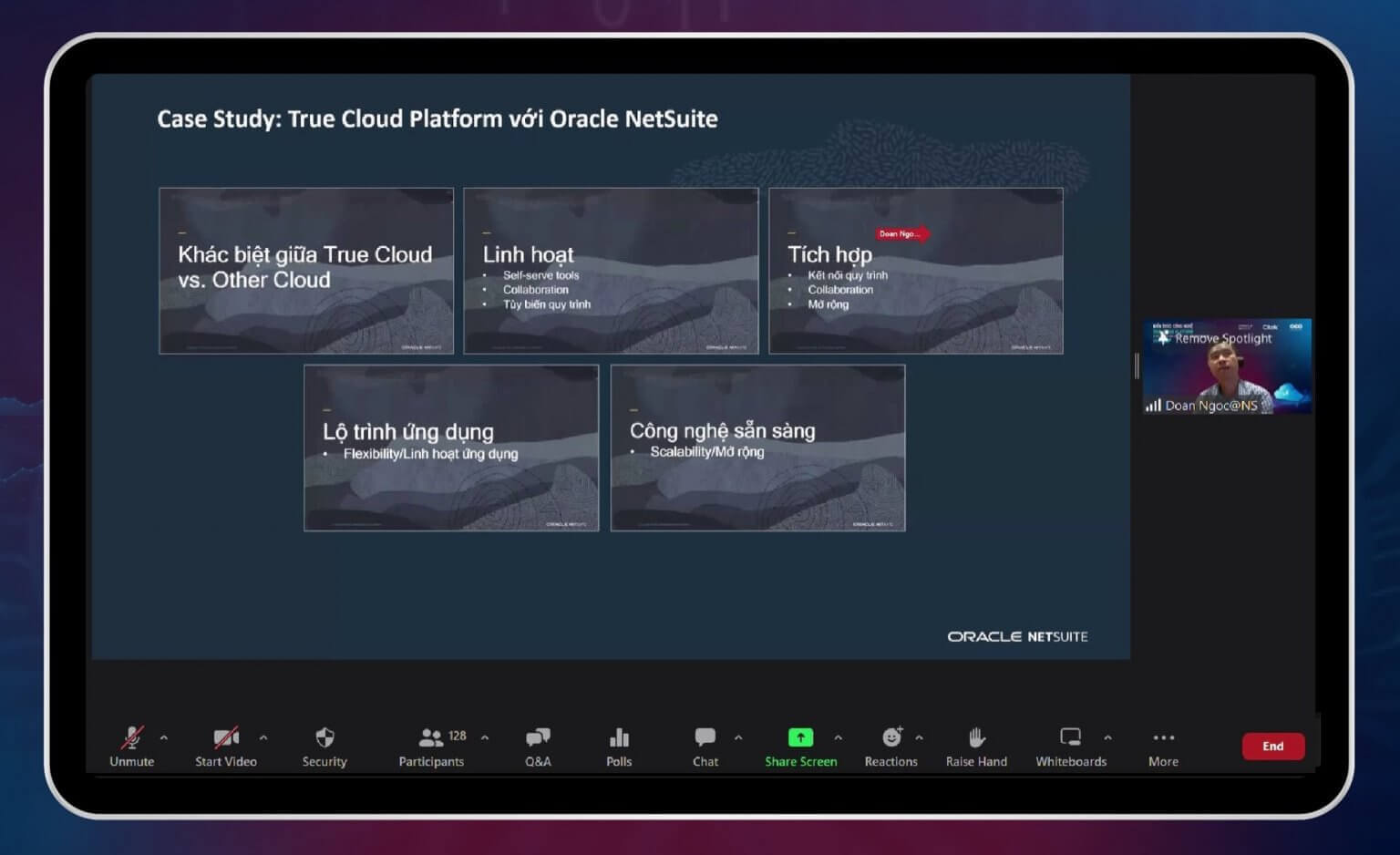Start Video camera

coord(226,747)
